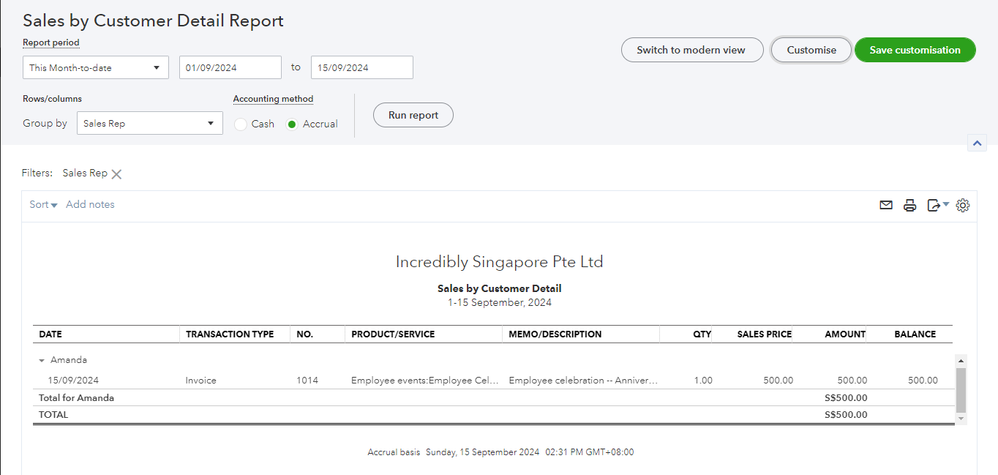This screenshot has height=475, width=998.
Task: Click company name Incredibly Singapore Pte Ltd
Action: tap(499, 262)
